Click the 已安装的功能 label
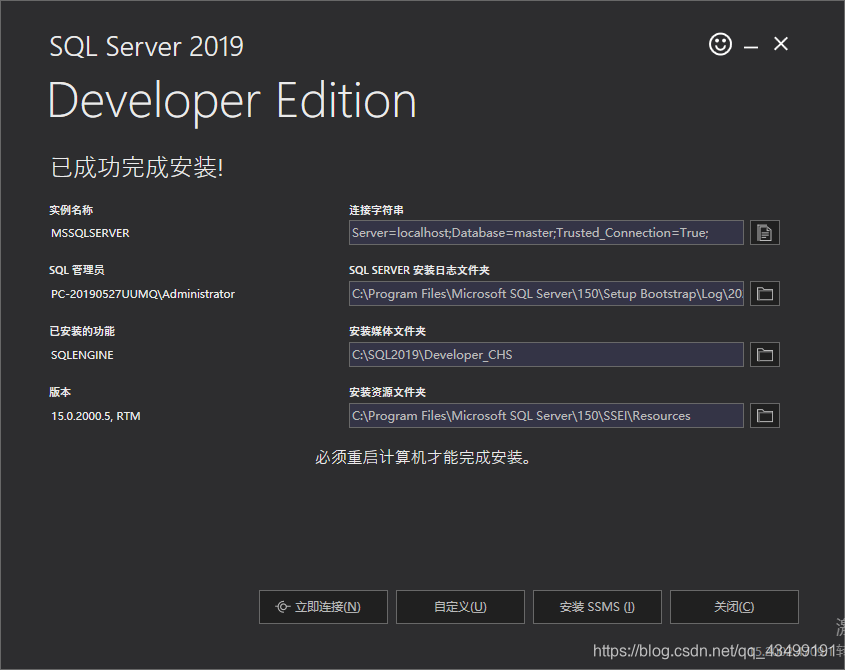Screen dimensions: 845x670 click(x=82, y=331)
